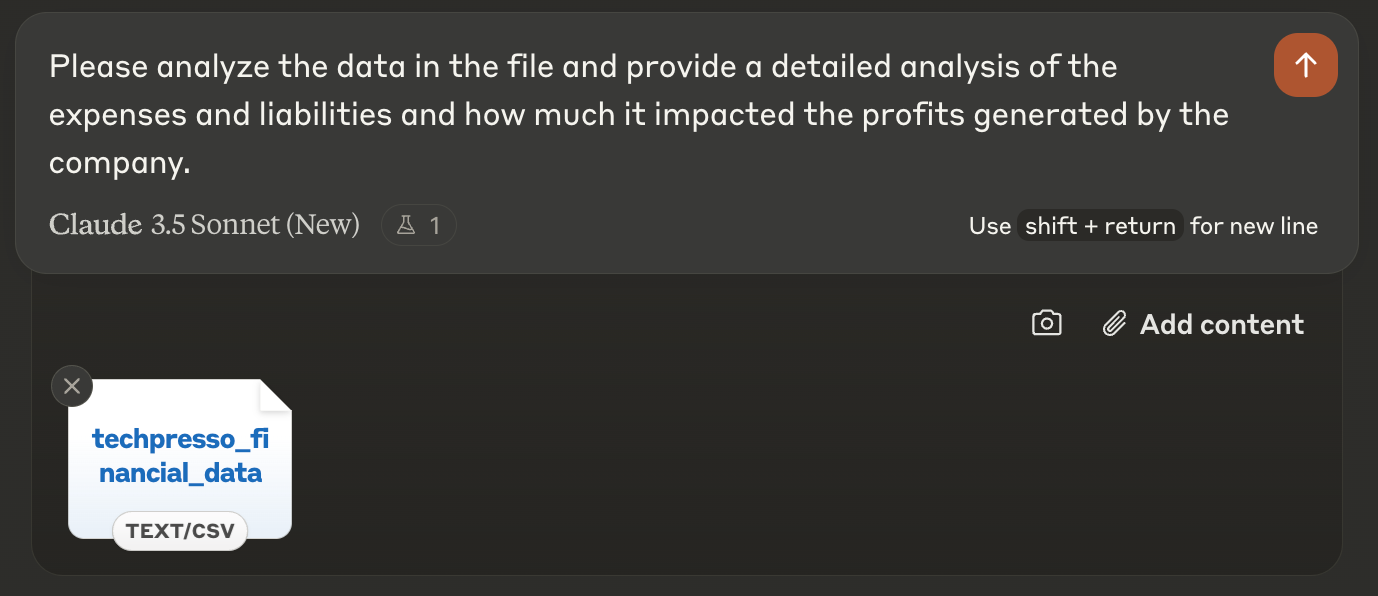Click the blue file name 'nancial_data' line
1378x596 pixels.
click(180, 472)
